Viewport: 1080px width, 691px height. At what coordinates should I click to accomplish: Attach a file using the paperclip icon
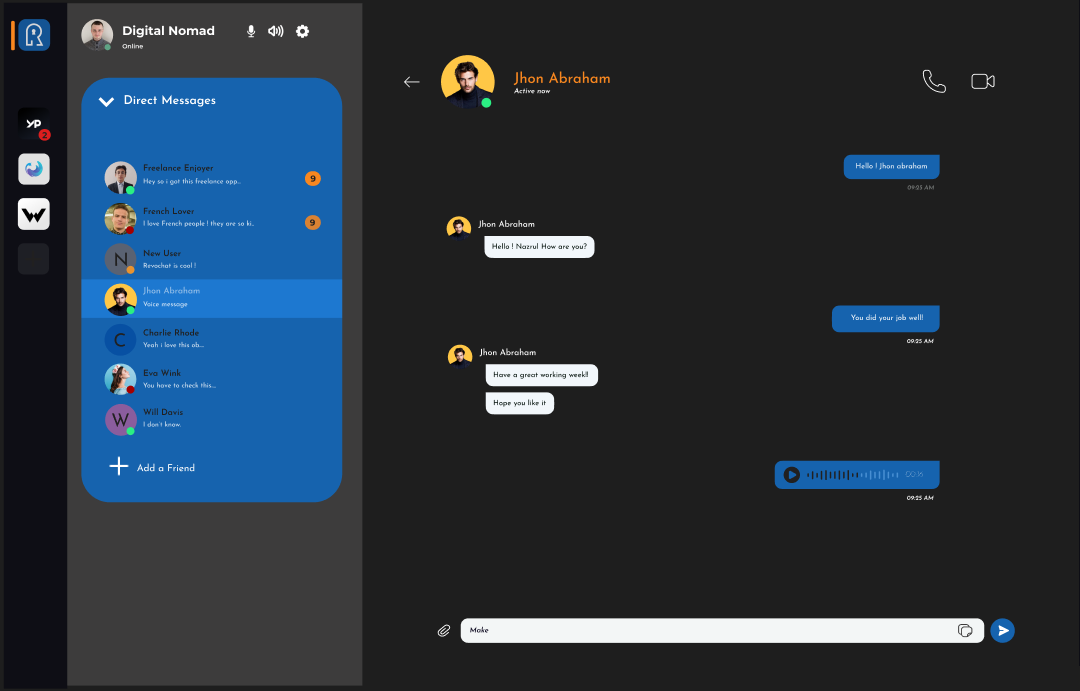(x=443, y=630)
